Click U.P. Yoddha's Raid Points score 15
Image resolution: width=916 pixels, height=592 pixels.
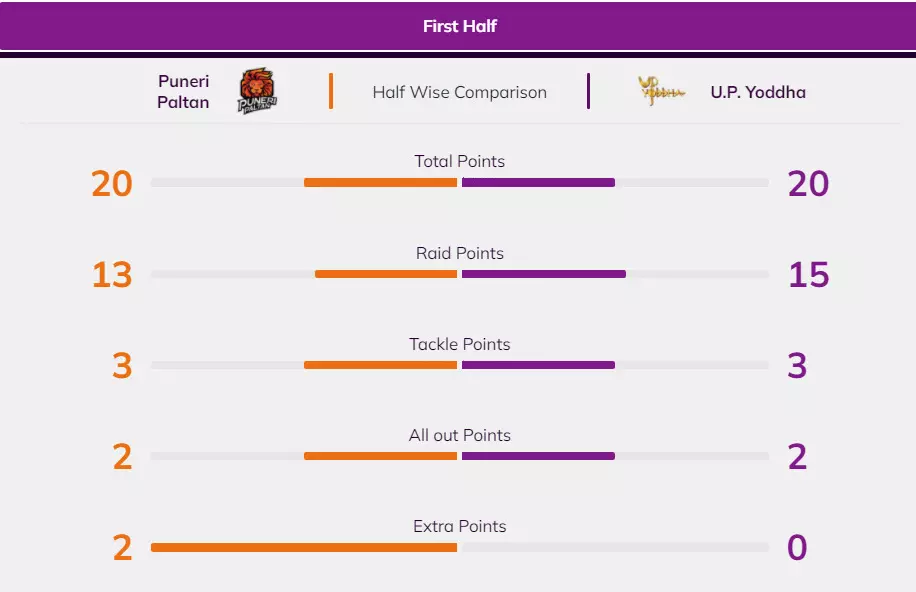tap(808, 275)
